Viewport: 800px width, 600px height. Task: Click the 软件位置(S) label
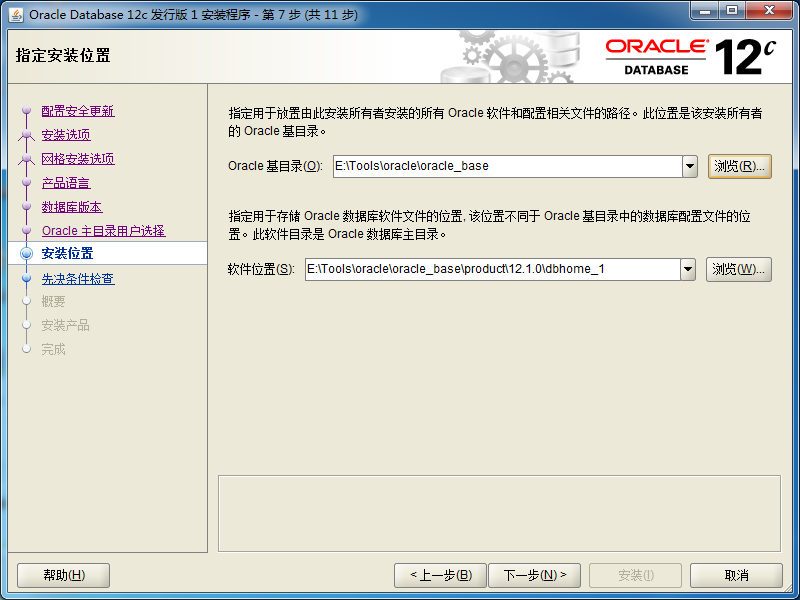261,269
